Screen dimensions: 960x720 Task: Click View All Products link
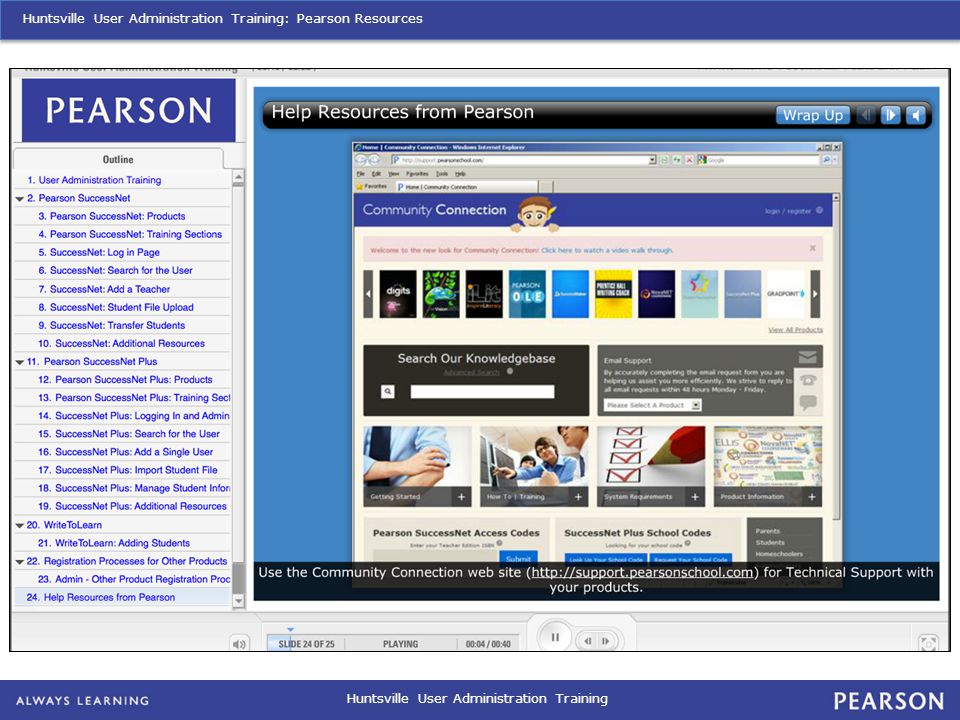coord(795,329)
